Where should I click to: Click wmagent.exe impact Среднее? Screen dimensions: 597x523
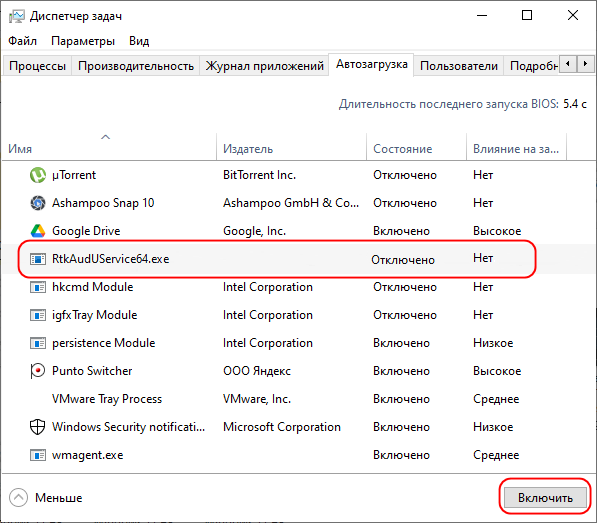[496, 455]
